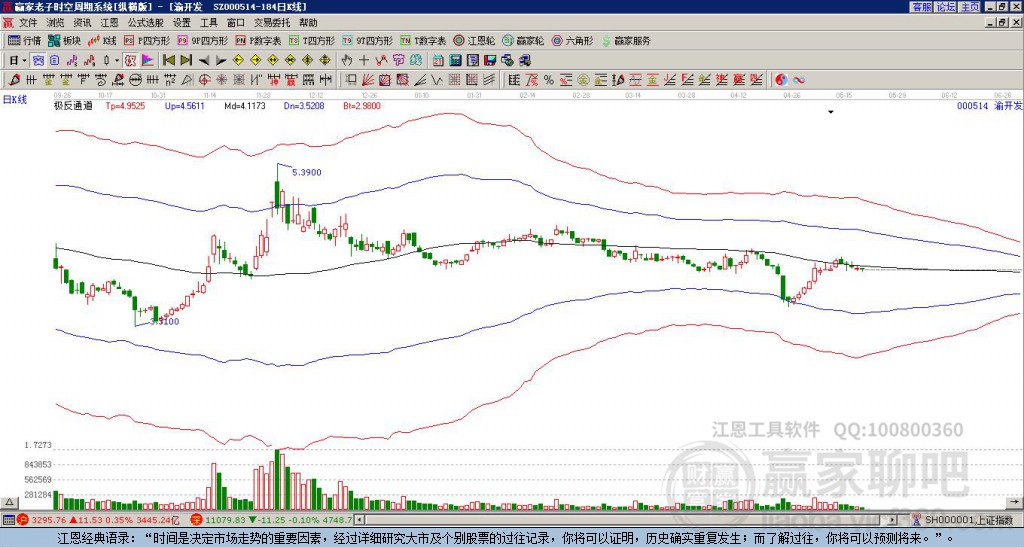Open the 行情 quotes view
The height and width of the screenshot is (548, 1024).
(24, 41)
